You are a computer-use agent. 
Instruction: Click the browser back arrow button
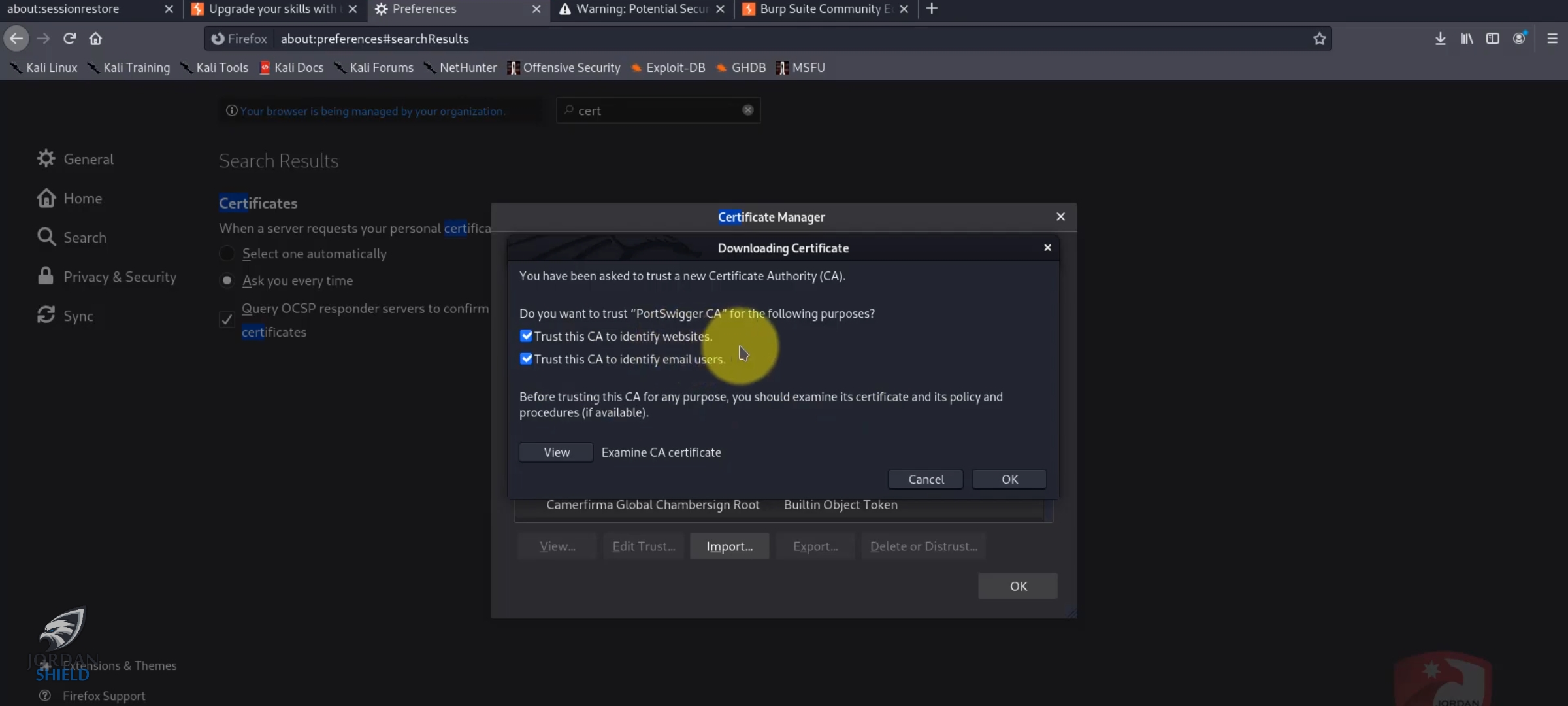[16, 39]
